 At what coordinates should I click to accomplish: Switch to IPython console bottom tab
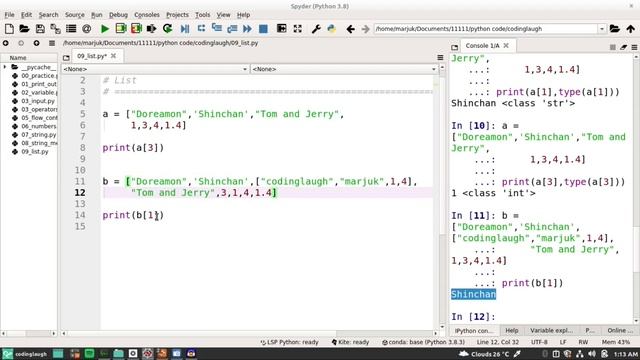tap(474, 331)
